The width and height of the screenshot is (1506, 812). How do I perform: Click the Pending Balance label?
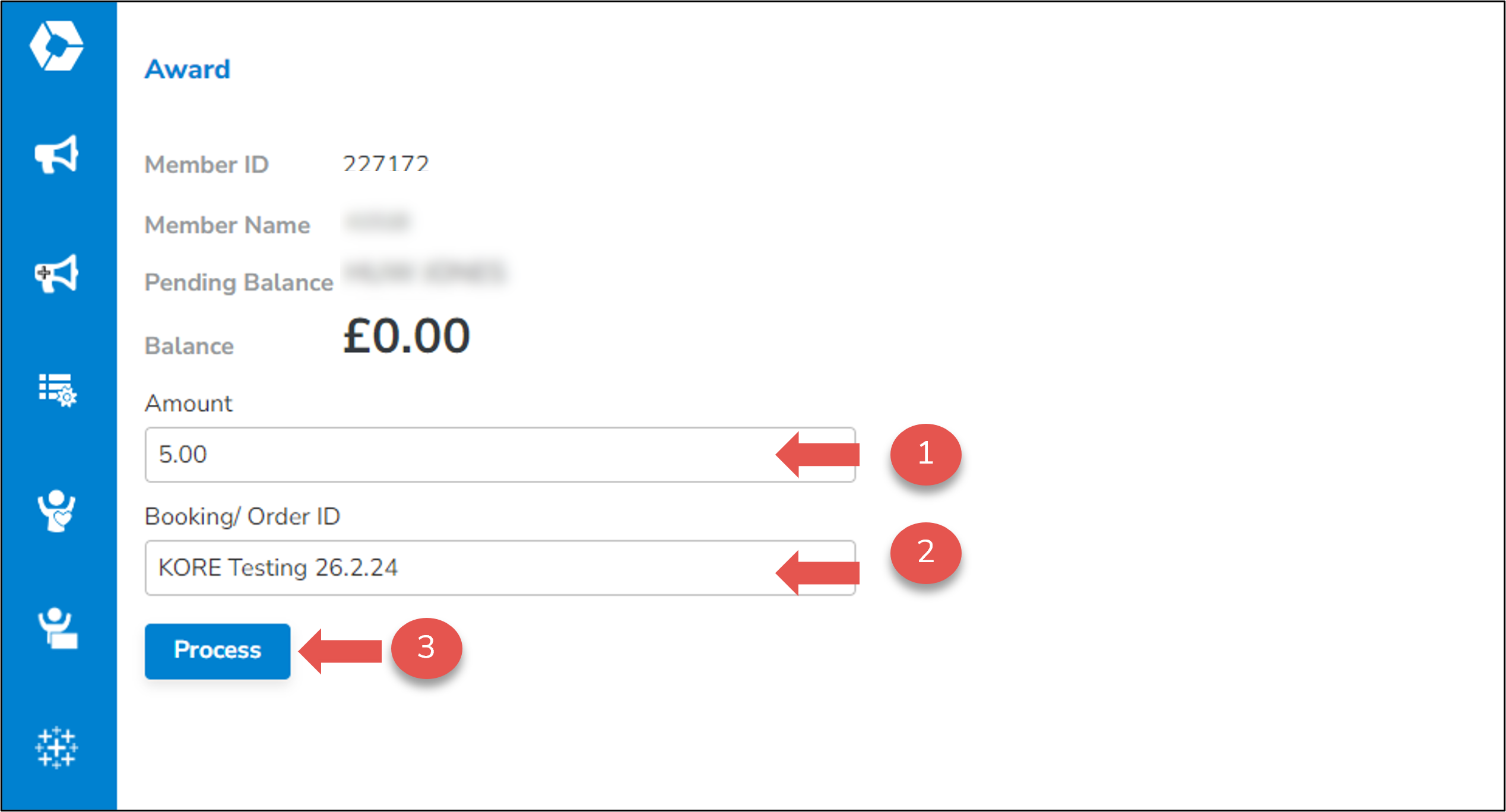tap(239, 283)
